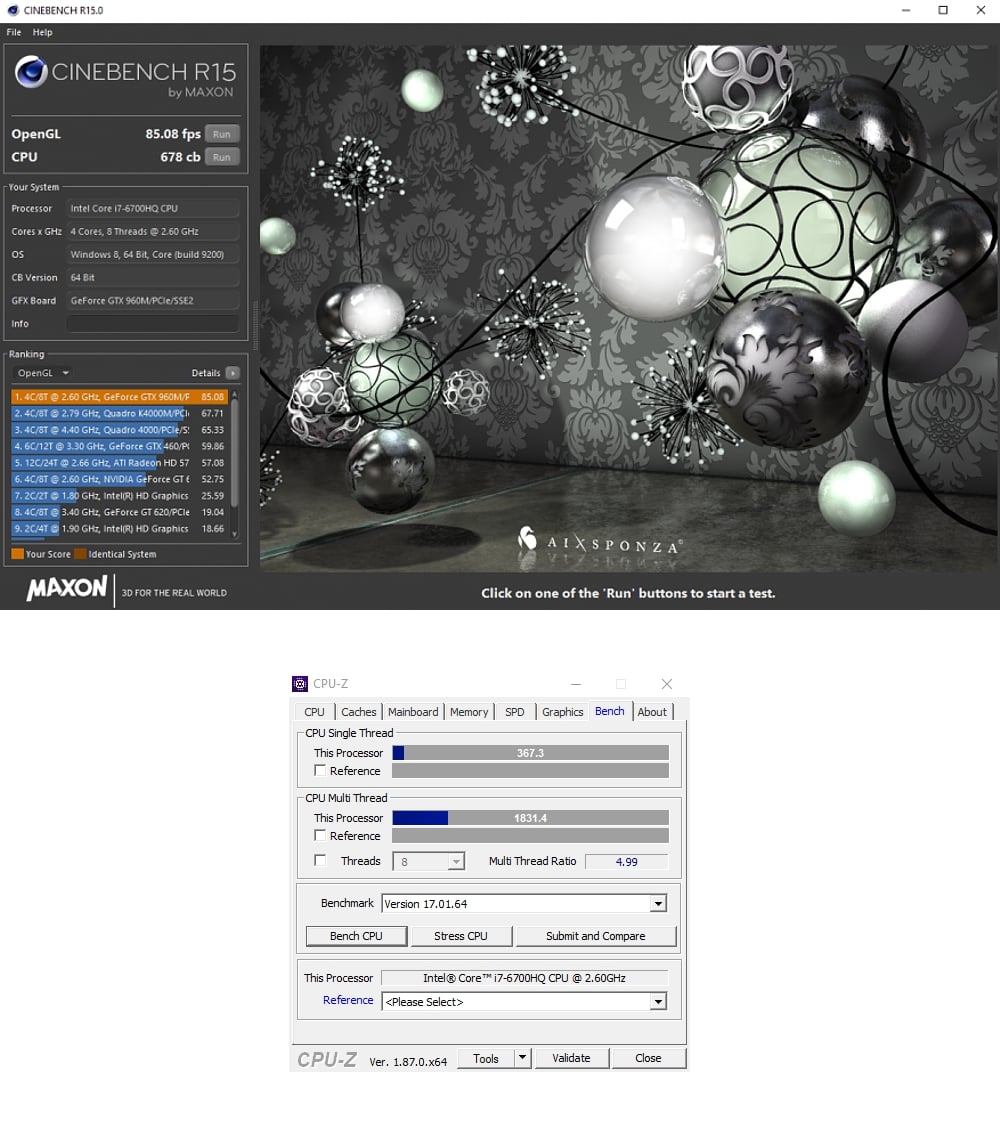Select ranking row 4 6C/12T GeForce GTX 460

pos(120,446)
